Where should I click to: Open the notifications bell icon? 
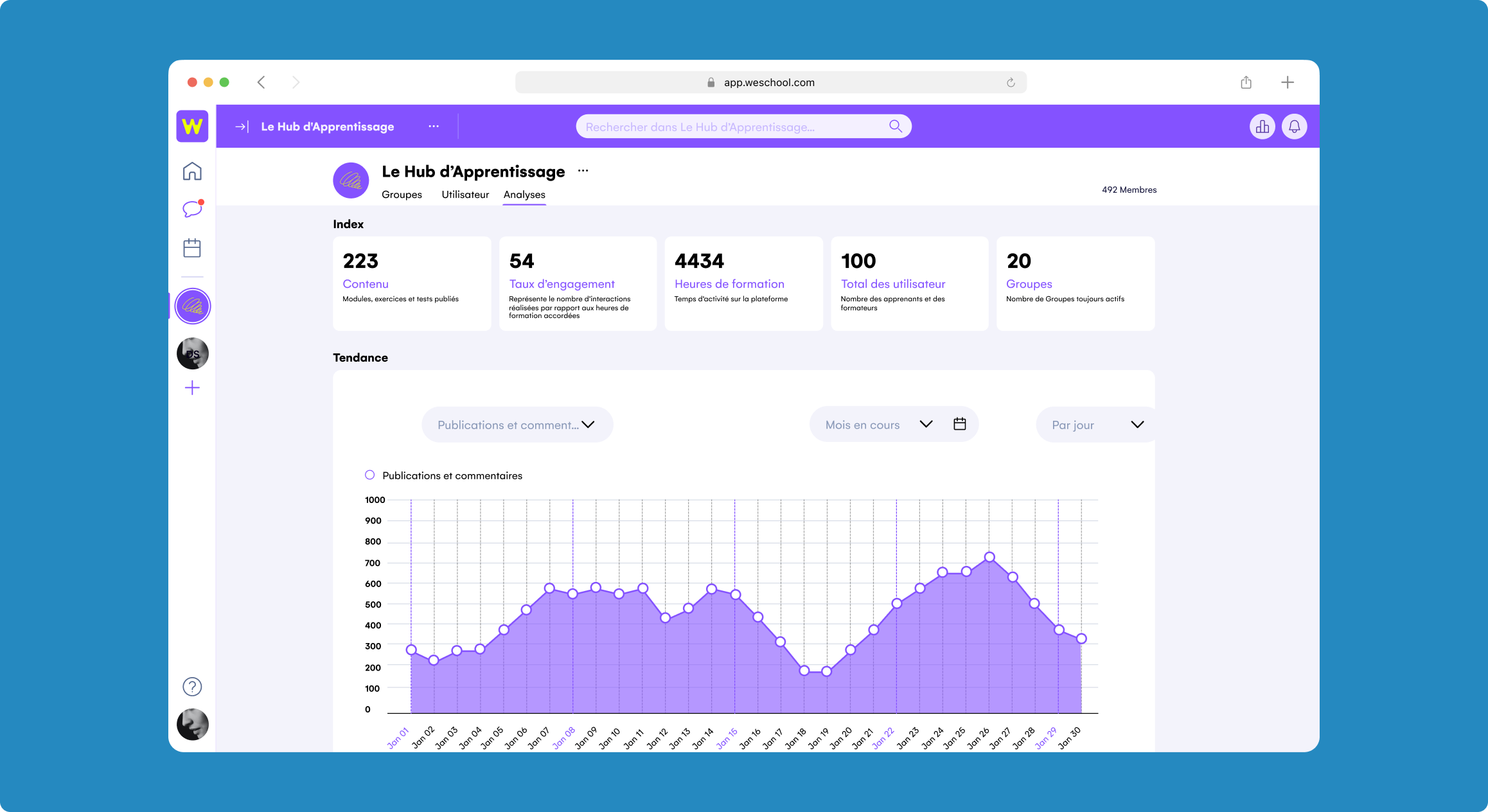coord(1295,127)
